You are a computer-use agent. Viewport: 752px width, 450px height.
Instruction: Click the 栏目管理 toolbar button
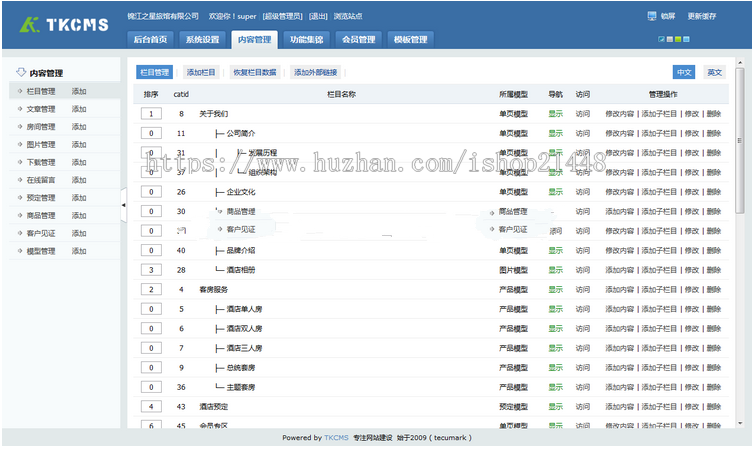154,72
